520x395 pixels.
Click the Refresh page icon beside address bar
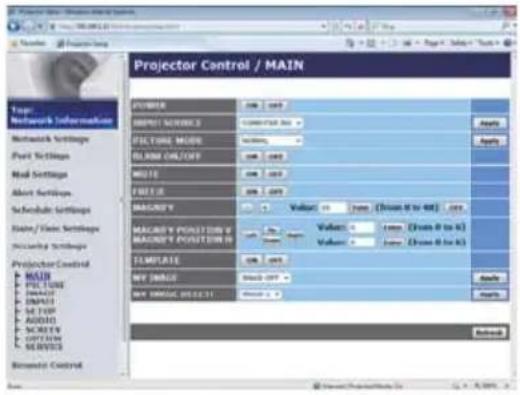click(348, 26)
